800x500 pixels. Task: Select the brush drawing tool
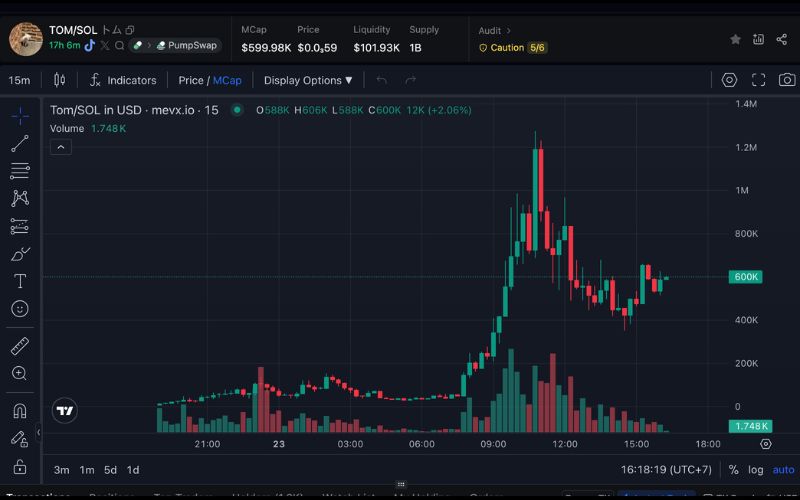(19, 254)
